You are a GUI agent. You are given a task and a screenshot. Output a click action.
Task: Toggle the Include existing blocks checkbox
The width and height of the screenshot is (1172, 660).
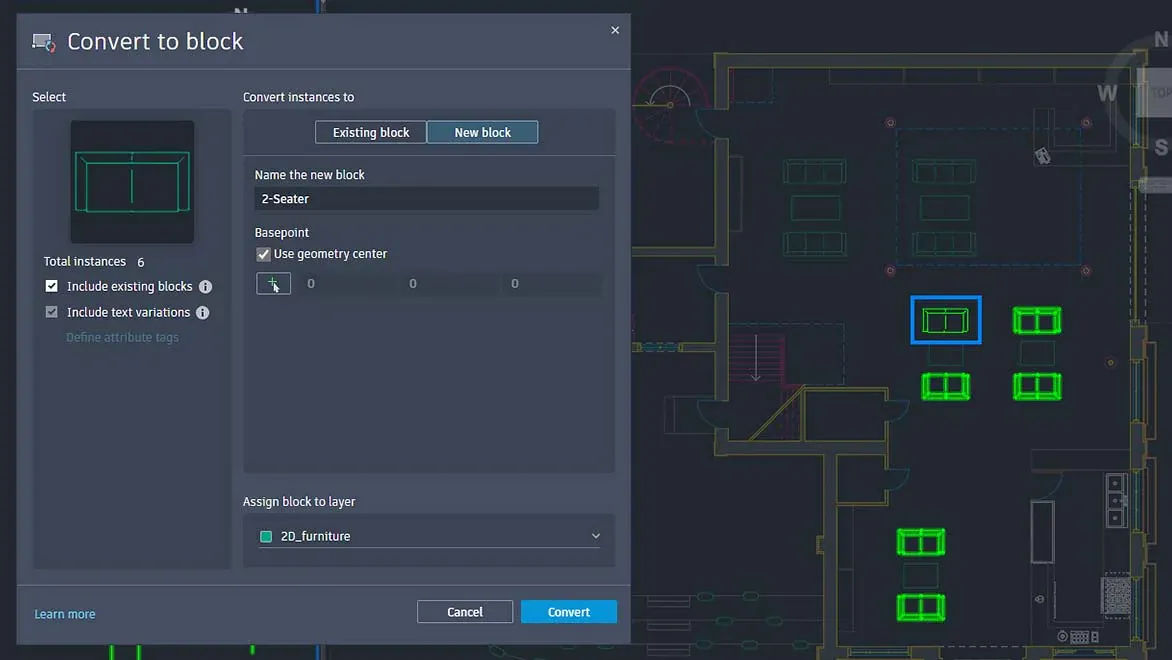coord(52,287)
